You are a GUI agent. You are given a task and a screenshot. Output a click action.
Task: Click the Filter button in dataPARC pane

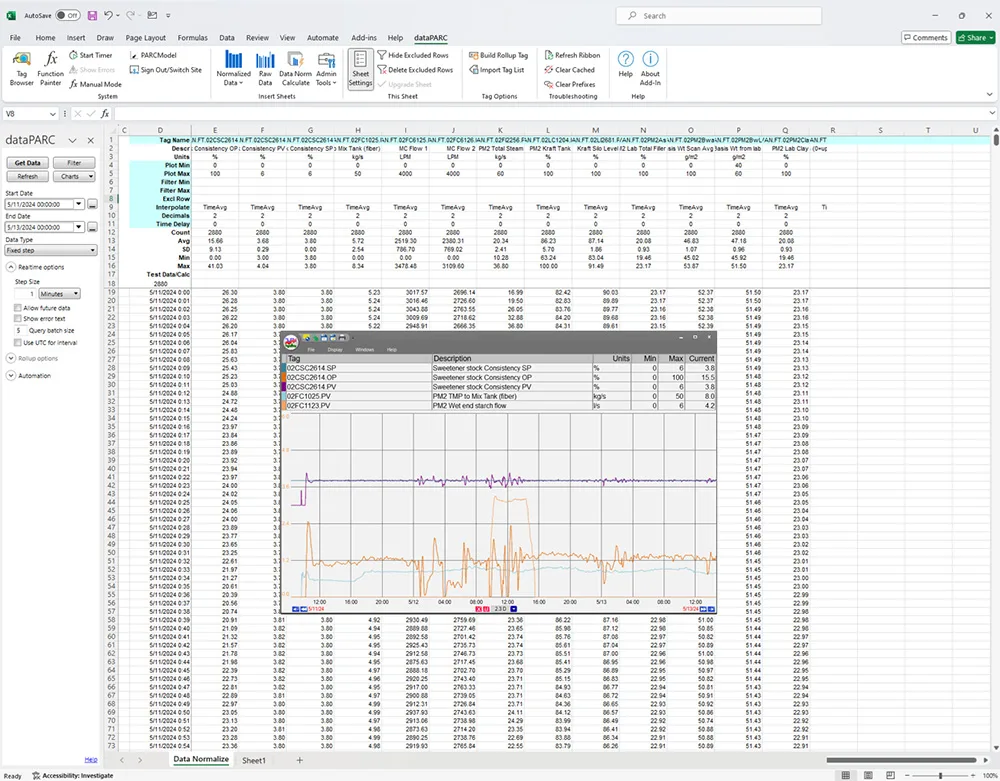click(74, 162)
